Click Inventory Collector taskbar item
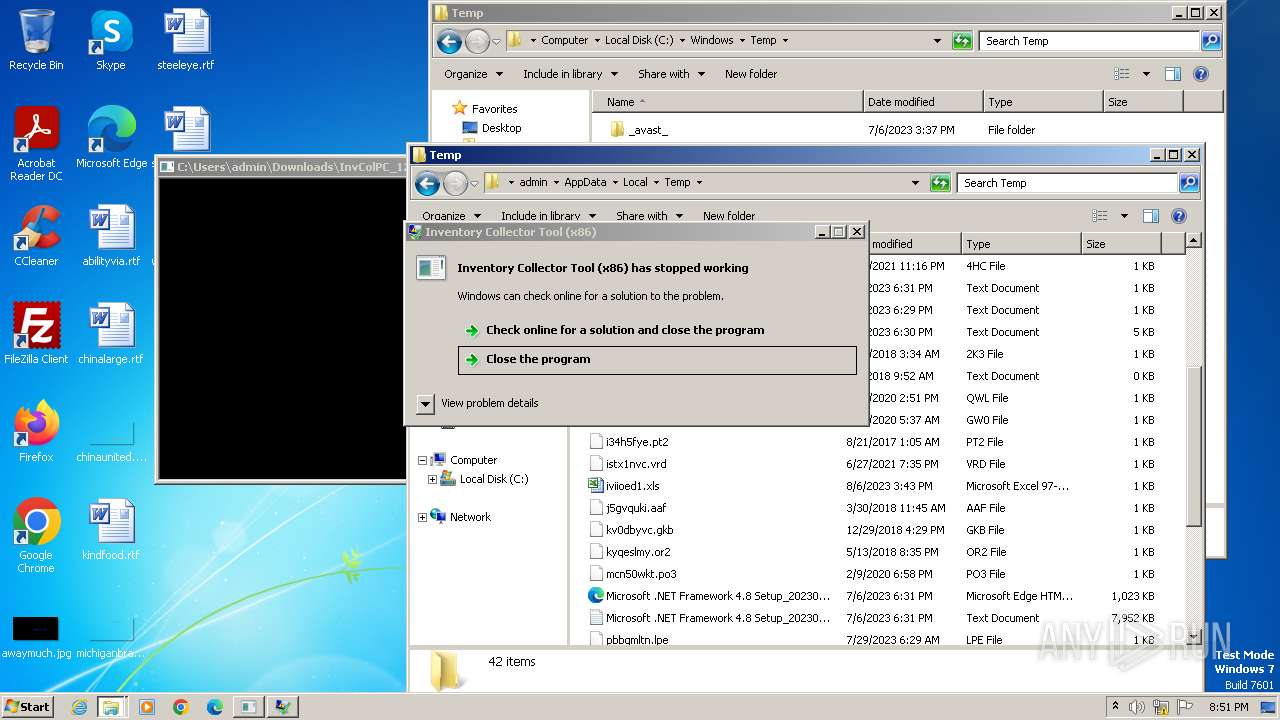Viewport: 1280px width, 720px height. 282,707
